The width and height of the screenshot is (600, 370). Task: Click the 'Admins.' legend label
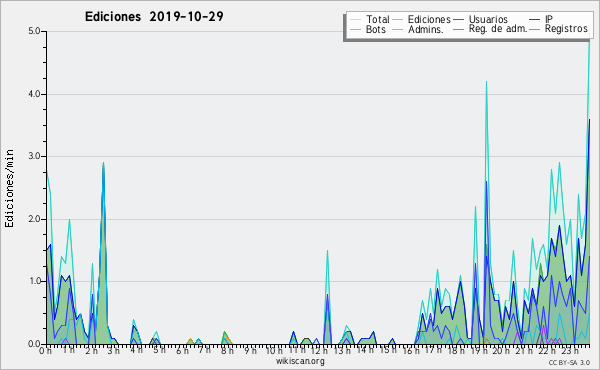(426, 29)
